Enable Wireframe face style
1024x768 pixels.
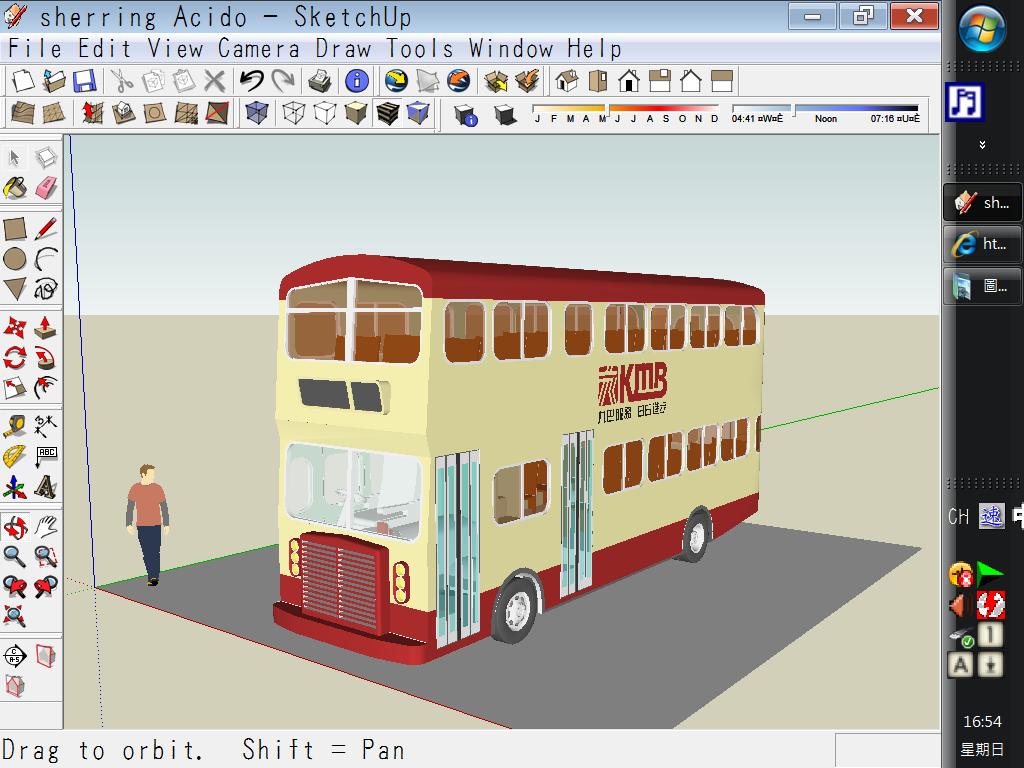pos(293,113)
